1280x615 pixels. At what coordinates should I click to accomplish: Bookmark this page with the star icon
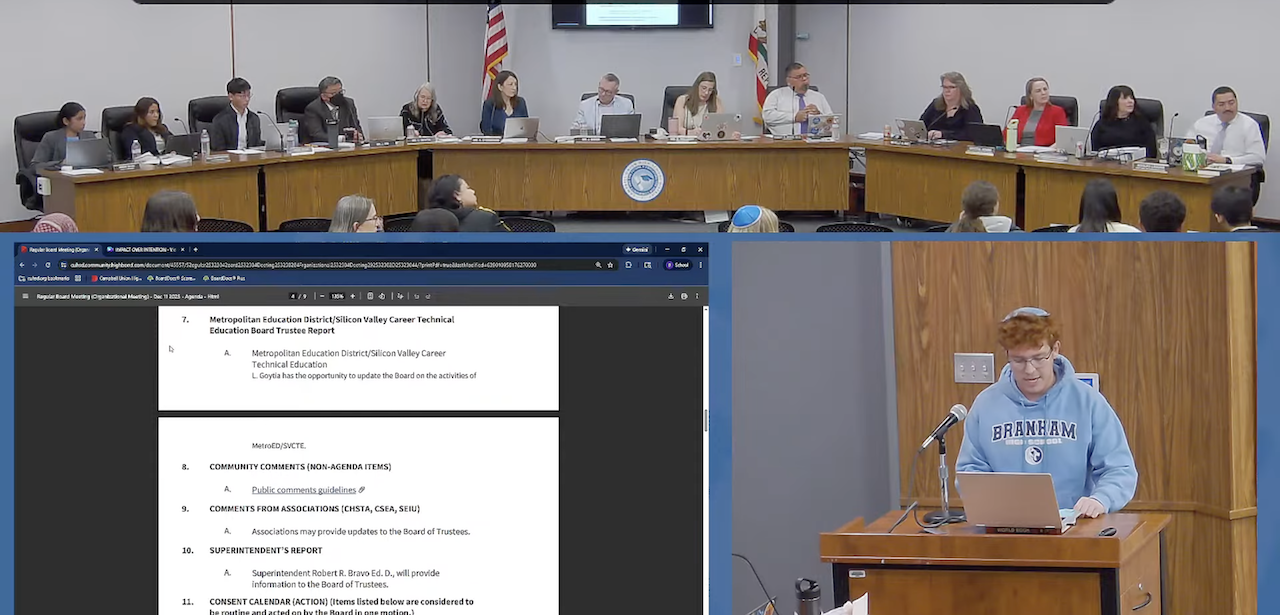click(610, 265)
